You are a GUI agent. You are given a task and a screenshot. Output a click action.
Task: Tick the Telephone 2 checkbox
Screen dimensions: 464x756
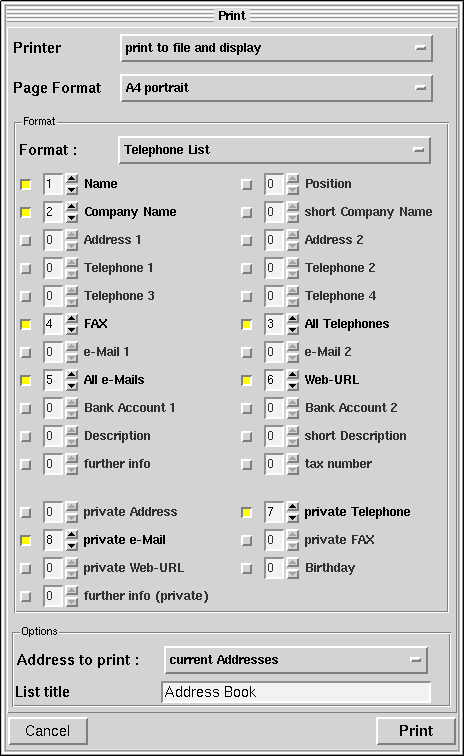click(246, 268)
